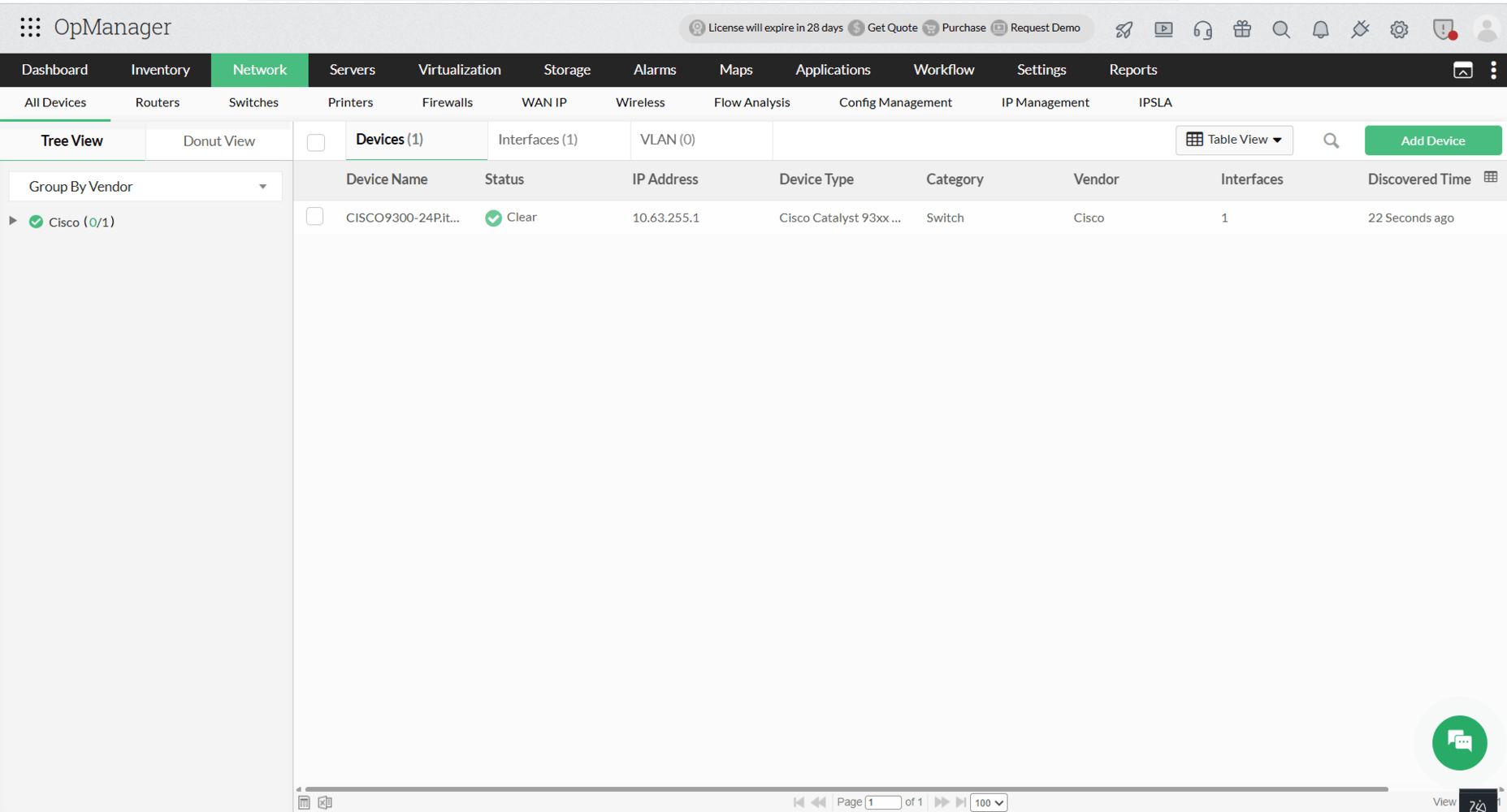Click the plug integrations icon
Viewport: 1507px width, 812px height.
click(x=1360, y=30)
